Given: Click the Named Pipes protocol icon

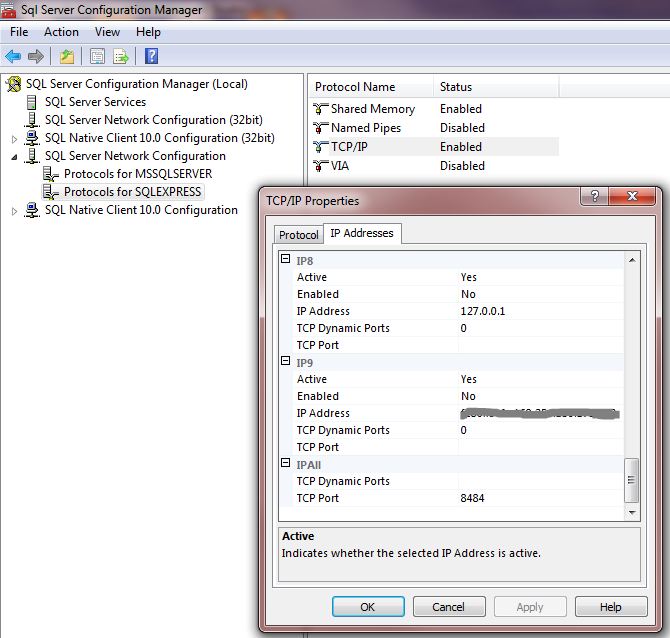Looking at the screenshot, I should pos(320,127).
